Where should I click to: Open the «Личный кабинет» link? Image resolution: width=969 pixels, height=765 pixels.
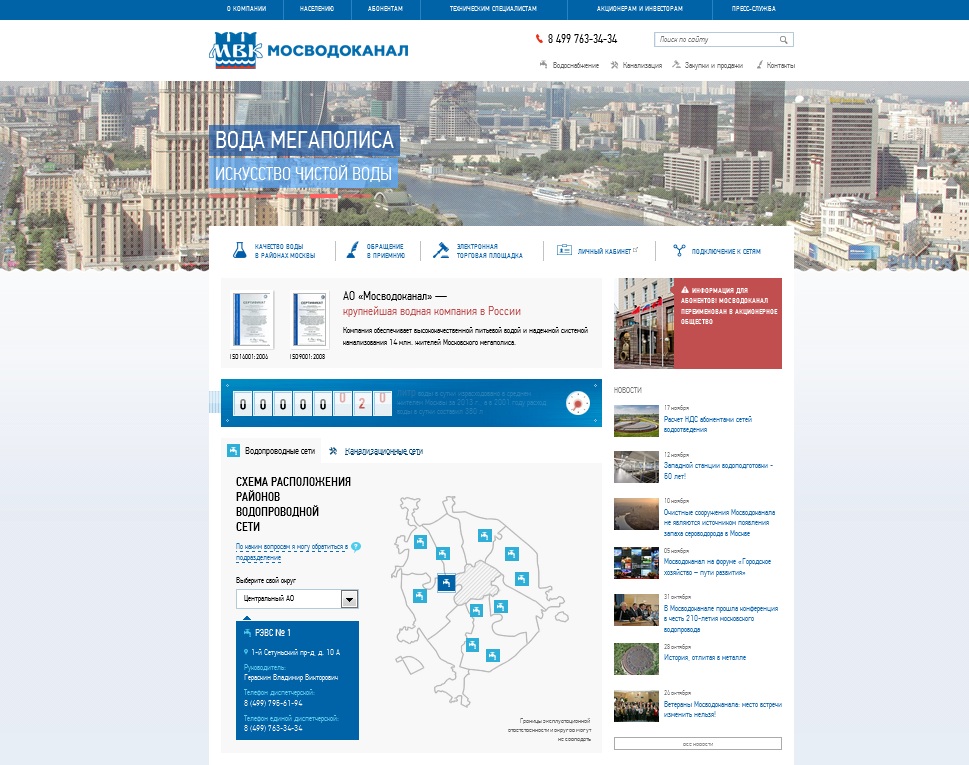tap(604, 251)
